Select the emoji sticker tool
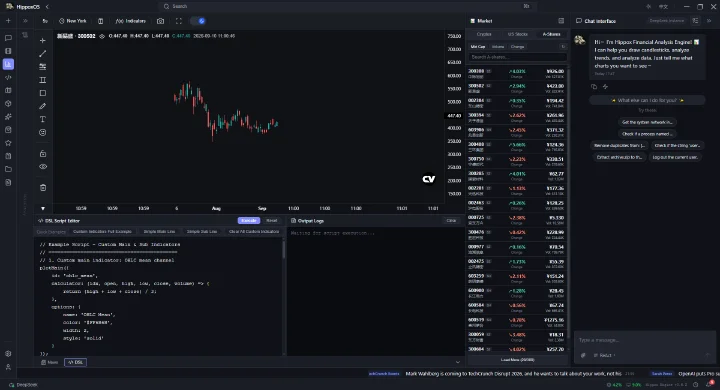The image size is (720, 390). pyautogui.click(x=43, y=132)
